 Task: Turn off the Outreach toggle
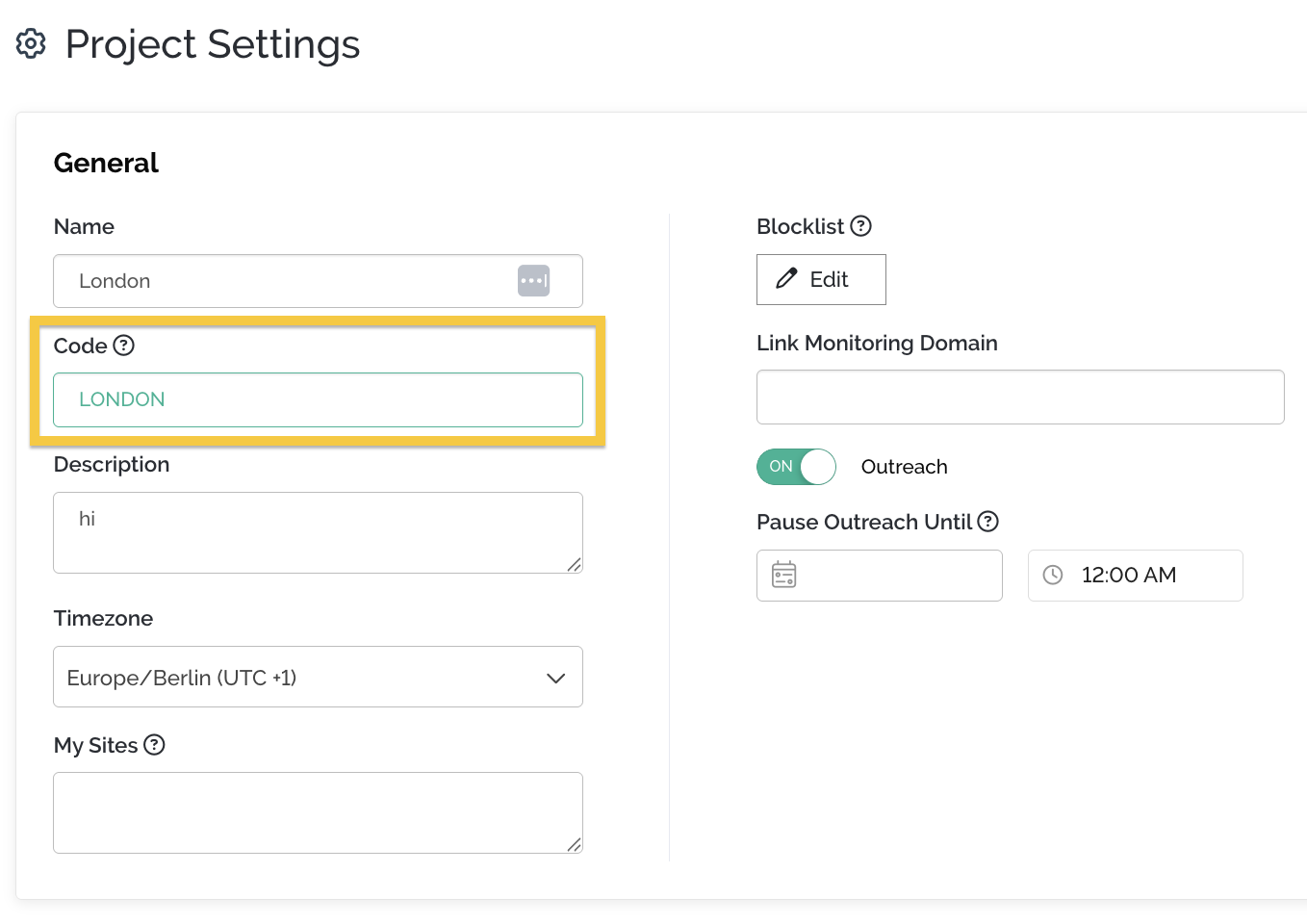796,467
